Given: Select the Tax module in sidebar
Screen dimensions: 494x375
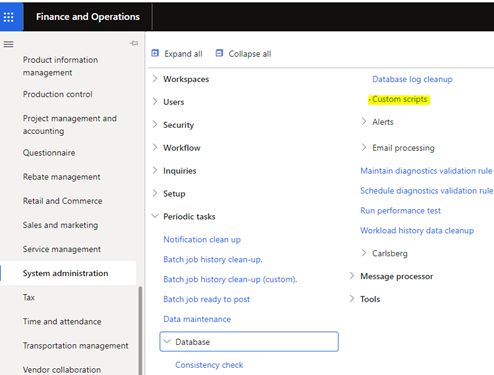Looking at the screenshot, I should [29, 297].
